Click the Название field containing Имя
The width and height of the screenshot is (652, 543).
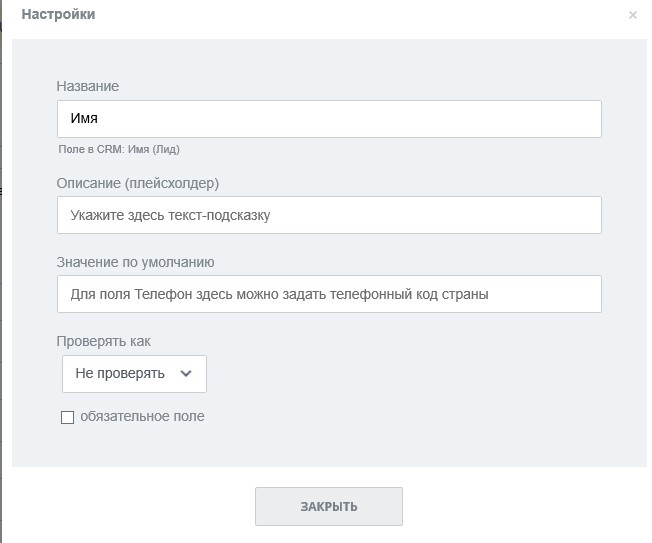click(x=329, y=119)
